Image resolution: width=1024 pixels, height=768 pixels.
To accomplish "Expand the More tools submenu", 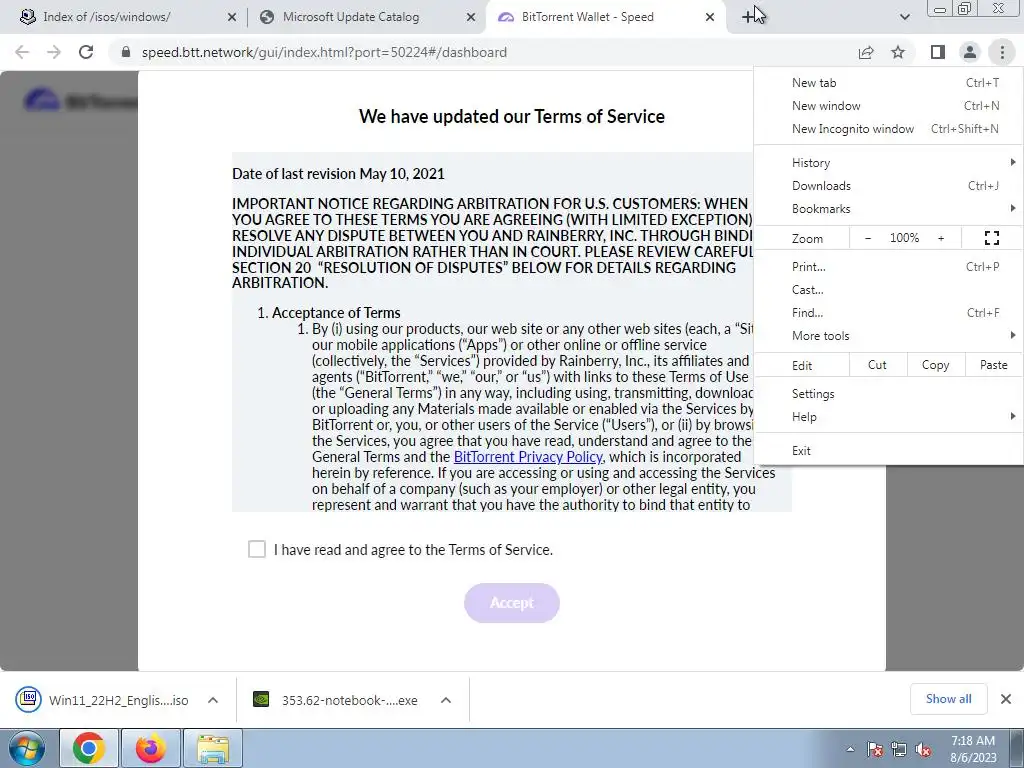I will click(889, 336).
